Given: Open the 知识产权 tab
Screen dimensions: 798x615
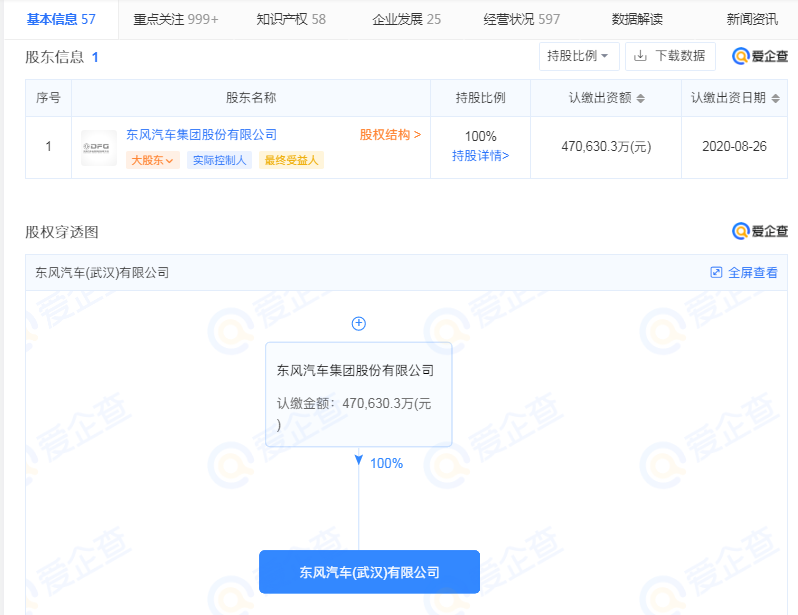Looking at the screenshot, I should (x=291, y=19).
